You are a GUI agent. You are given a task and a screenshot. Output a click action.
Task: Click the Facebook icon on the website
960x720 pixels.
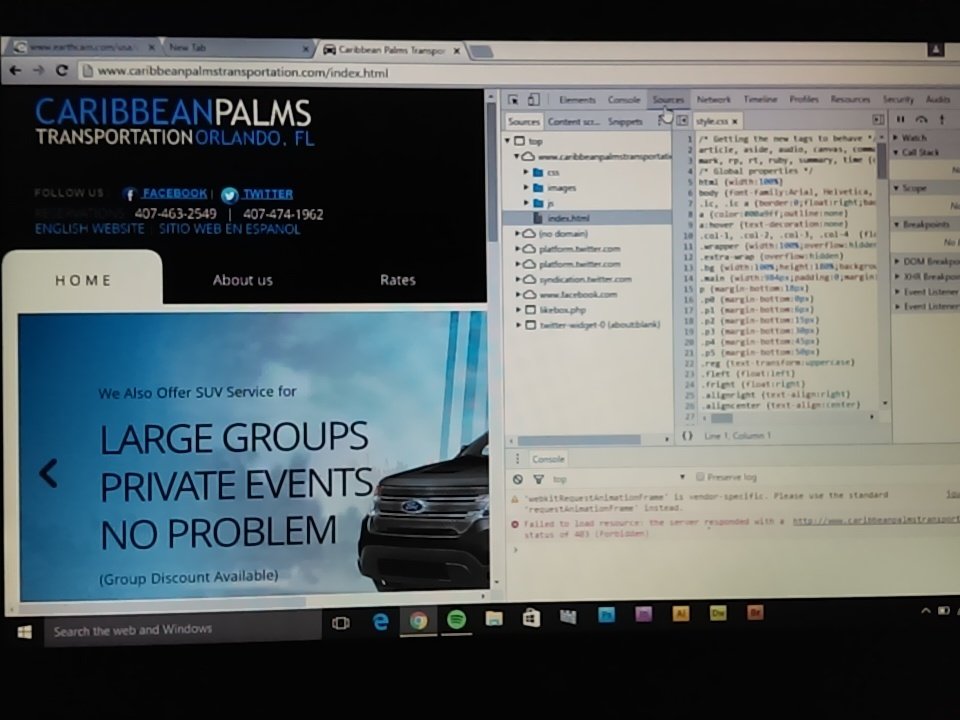click(129, 195)
